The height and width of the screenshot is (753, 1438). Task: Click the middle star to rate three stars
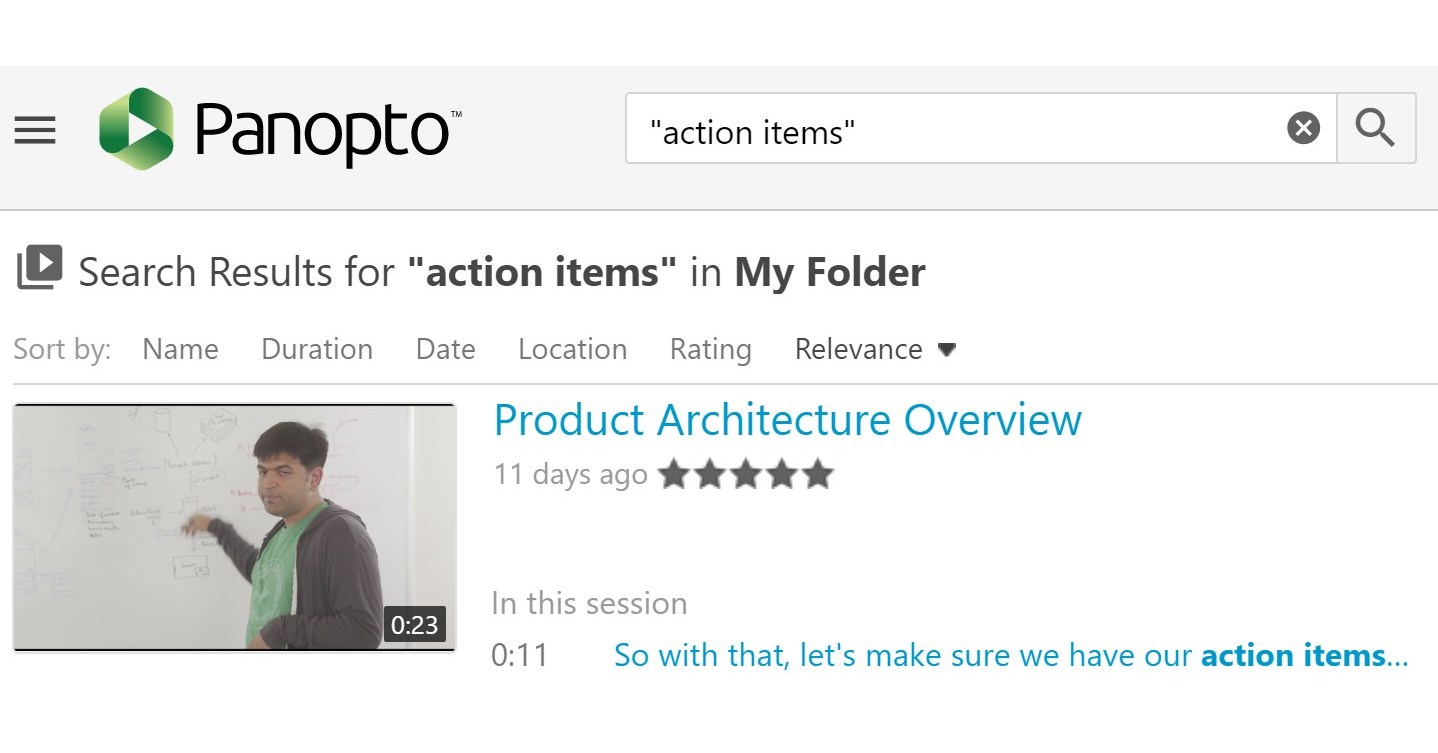[748, 474]
